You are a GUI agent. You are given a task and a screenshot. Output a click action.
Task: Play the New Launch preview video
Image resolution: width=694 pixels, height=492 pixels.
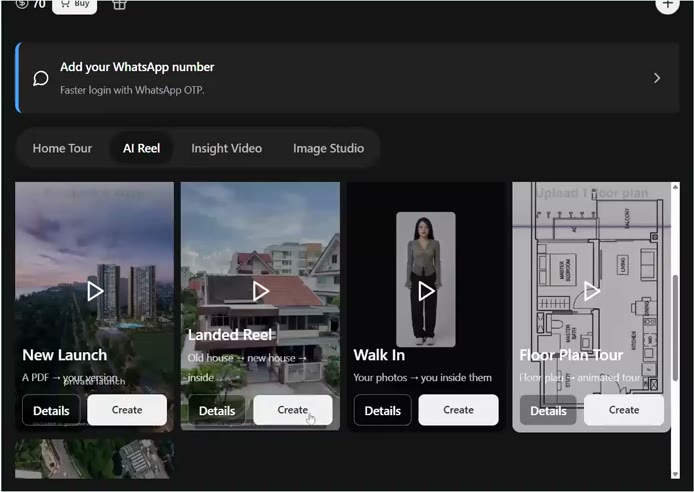point(95,291)
